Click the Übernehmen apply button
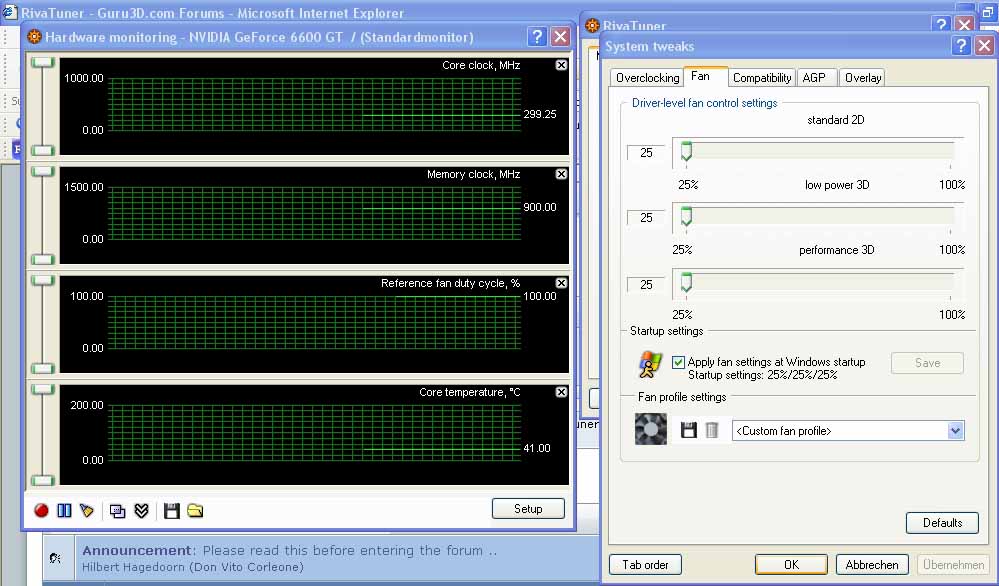 [x=953, y=564]
